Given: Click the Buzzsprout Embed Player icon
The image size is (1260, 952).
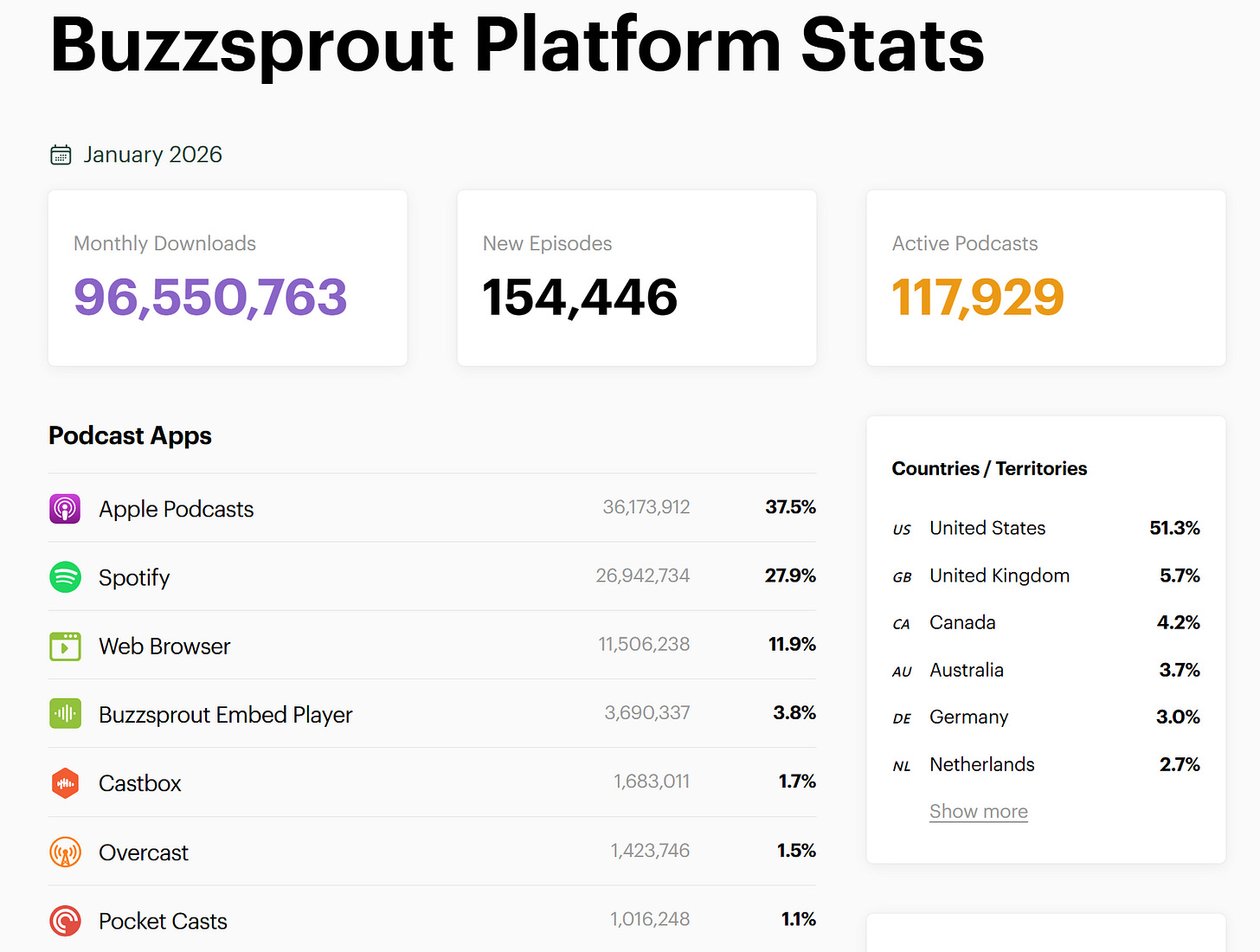Looking at the screenshot, I should 65,714.
